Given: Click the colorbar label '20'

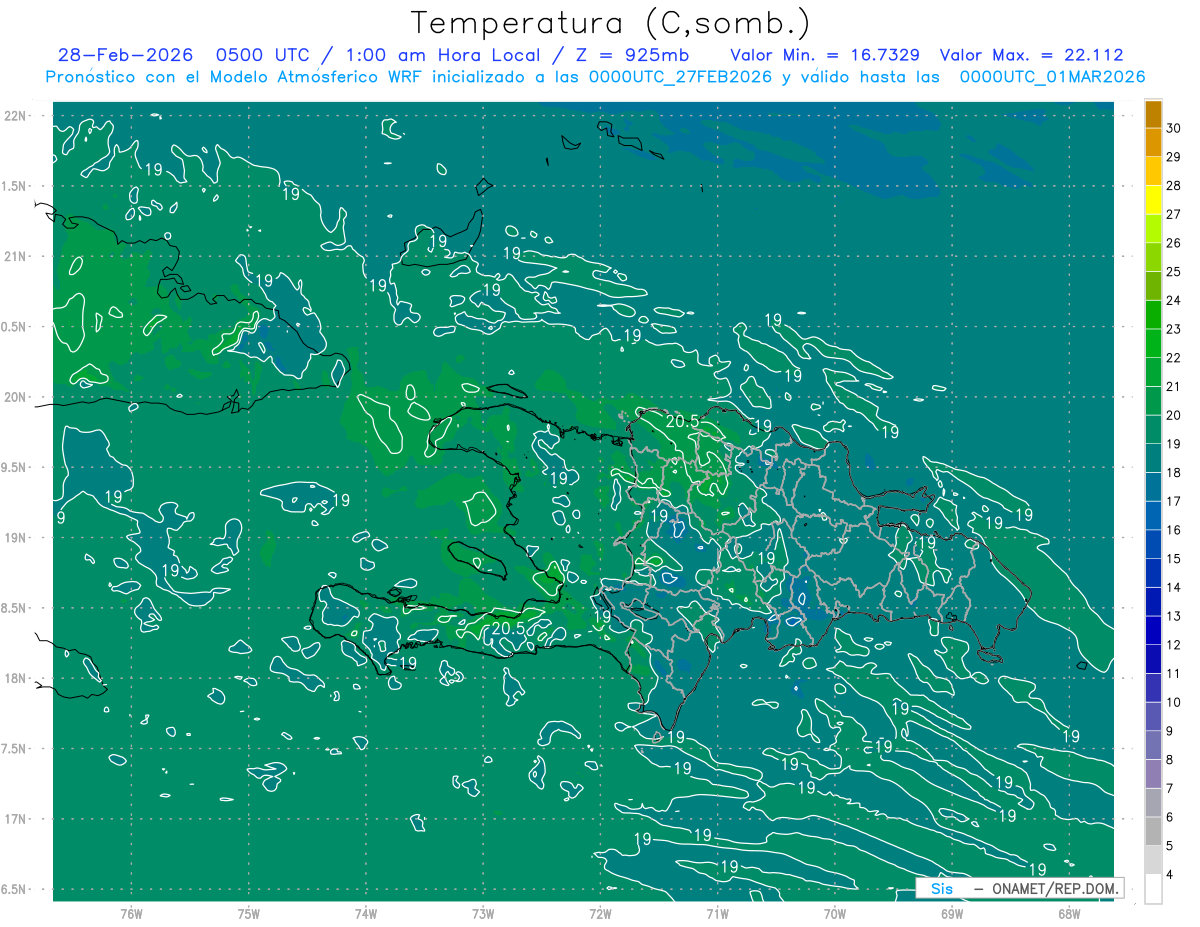Looking at the screenshot, I should pyautogui.click(x=1174, y=415).
